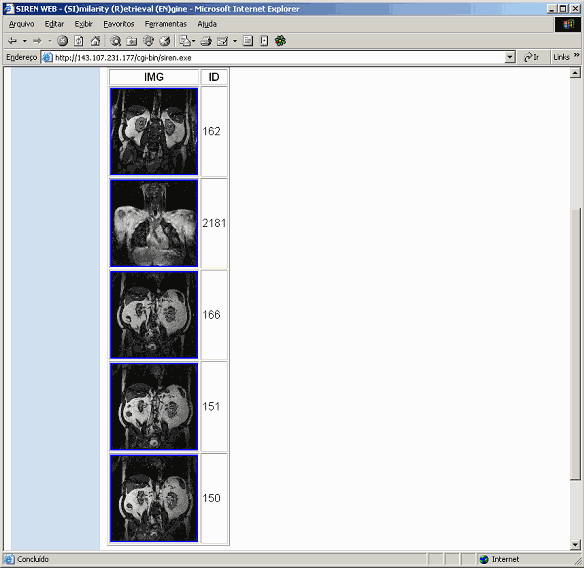This screenshot has height=568, width=584.
Task: Open Favorites folder toolbar icon
Action: (132, 41)
